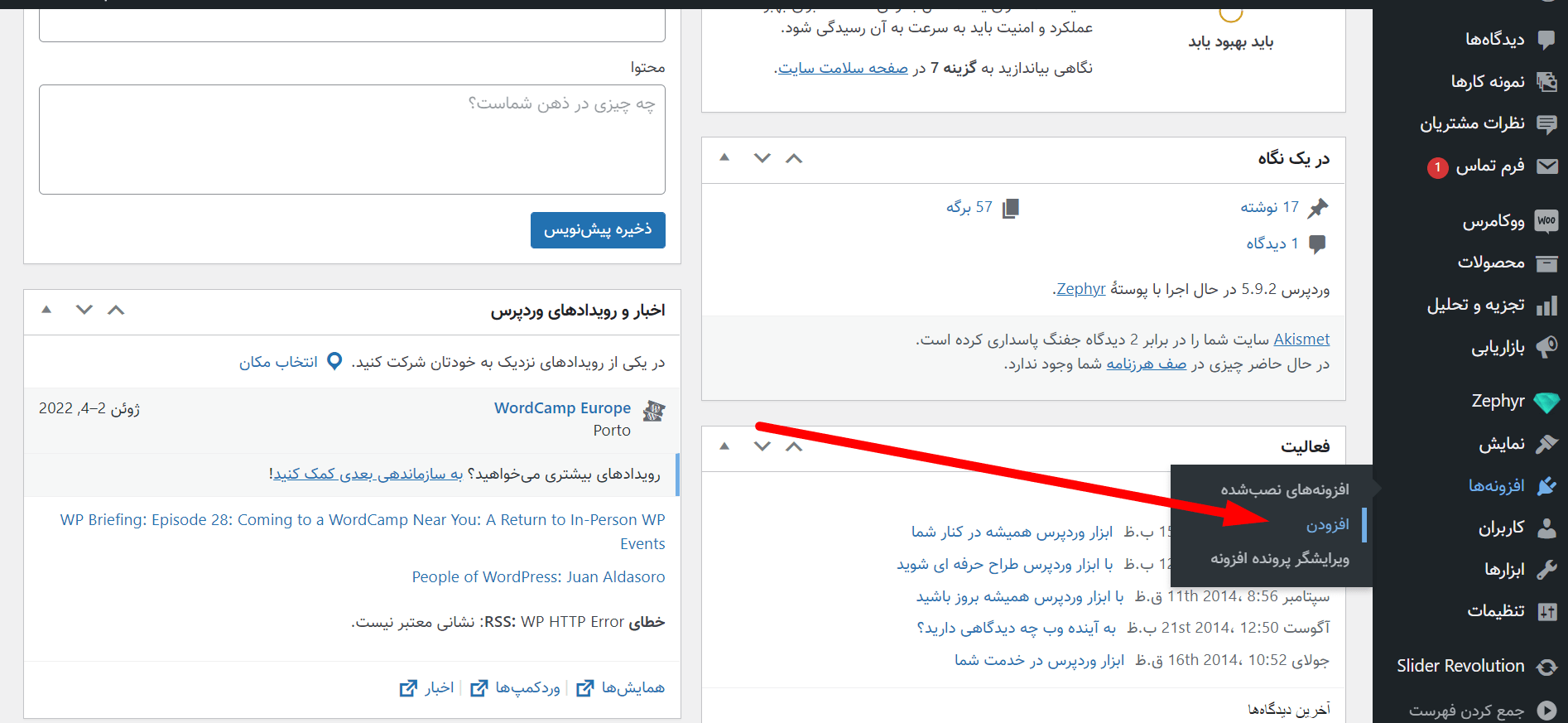
Task: Move فعالیت panel down
Action: coord(762,446)
